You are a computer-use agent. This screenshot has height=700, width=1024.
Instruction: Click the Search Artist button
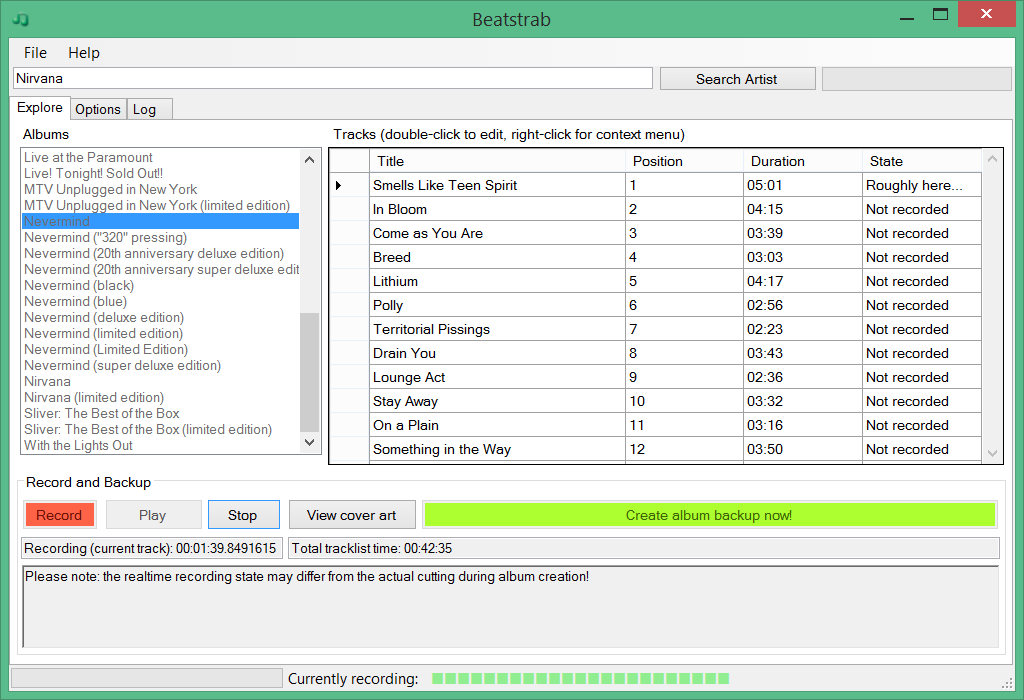(737, 79)
